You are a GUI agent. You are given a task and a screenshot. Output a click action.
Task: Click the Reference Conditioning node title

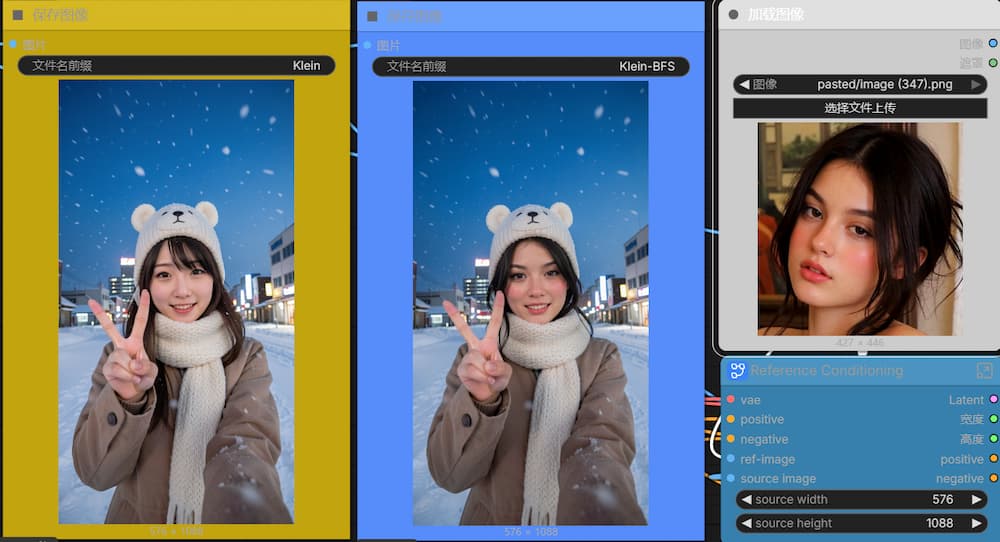(826, 371)
